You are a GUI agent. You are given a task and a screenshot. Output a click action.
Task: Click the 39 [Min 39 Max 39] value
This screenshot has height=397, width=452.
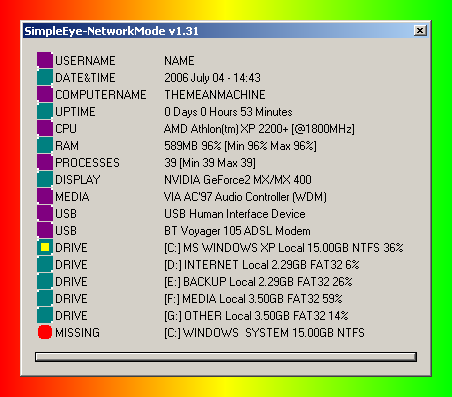tap(210, 163)
